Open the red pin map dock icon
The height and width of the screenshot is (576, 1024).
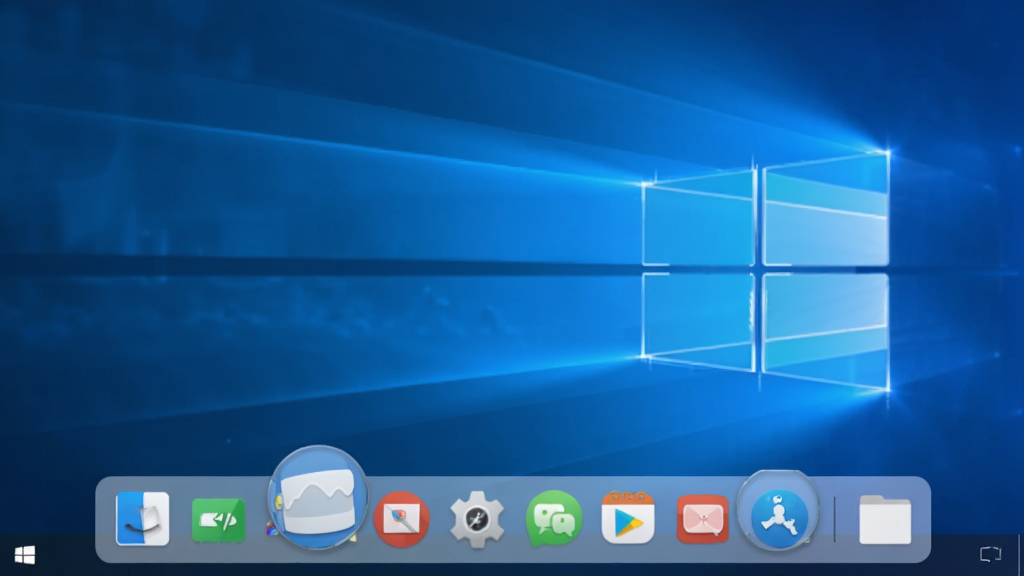tap(401, 519)
